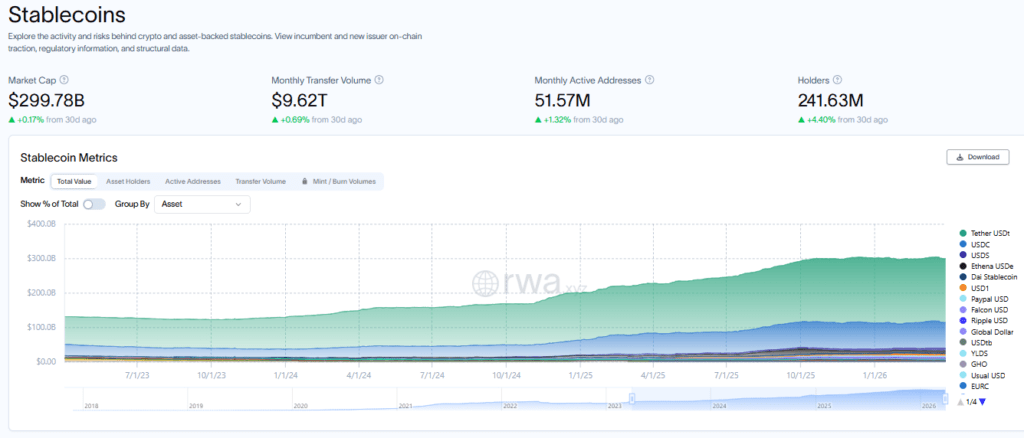This screenshot has height=438, width=1024.
Task: Click Dai Stablecoin color dot in legend
Action: tap(962, 277)
